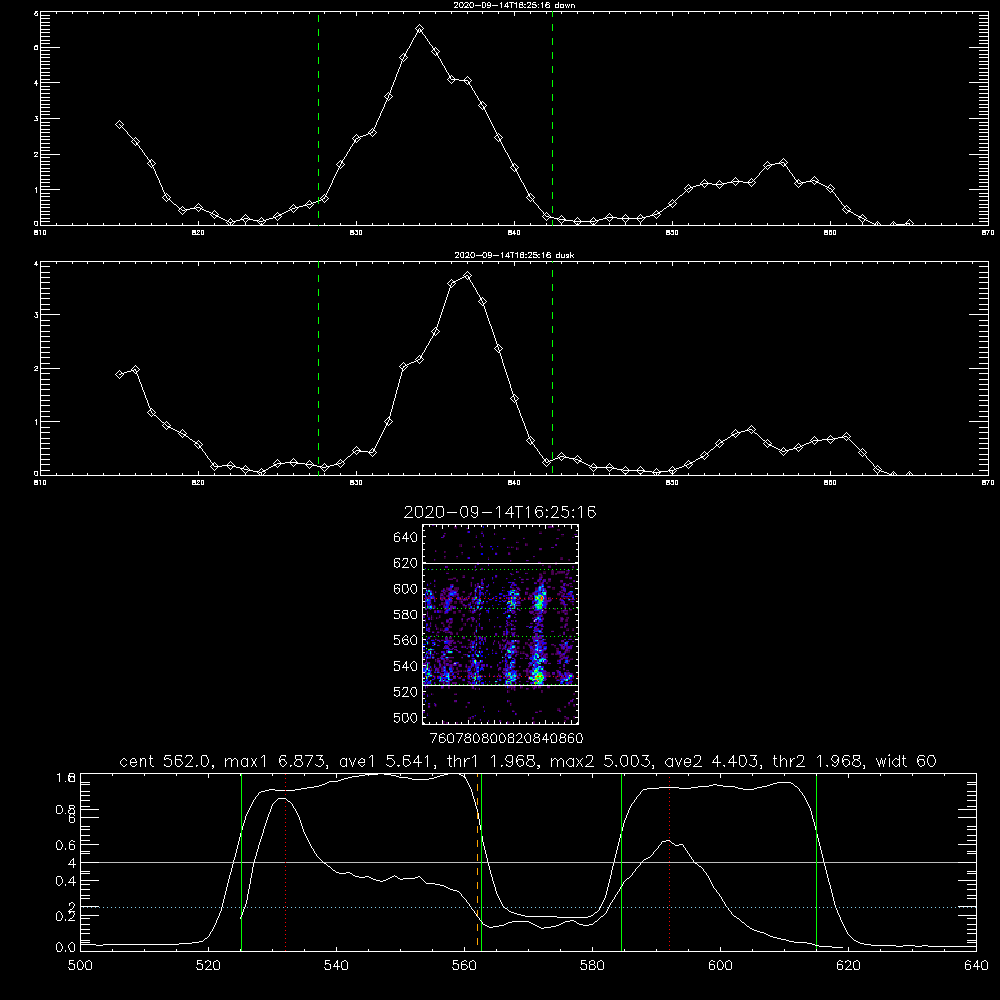
Task: Click the first data point of the dawn curve
Action: pyautogui.click(x=119, y=125)
